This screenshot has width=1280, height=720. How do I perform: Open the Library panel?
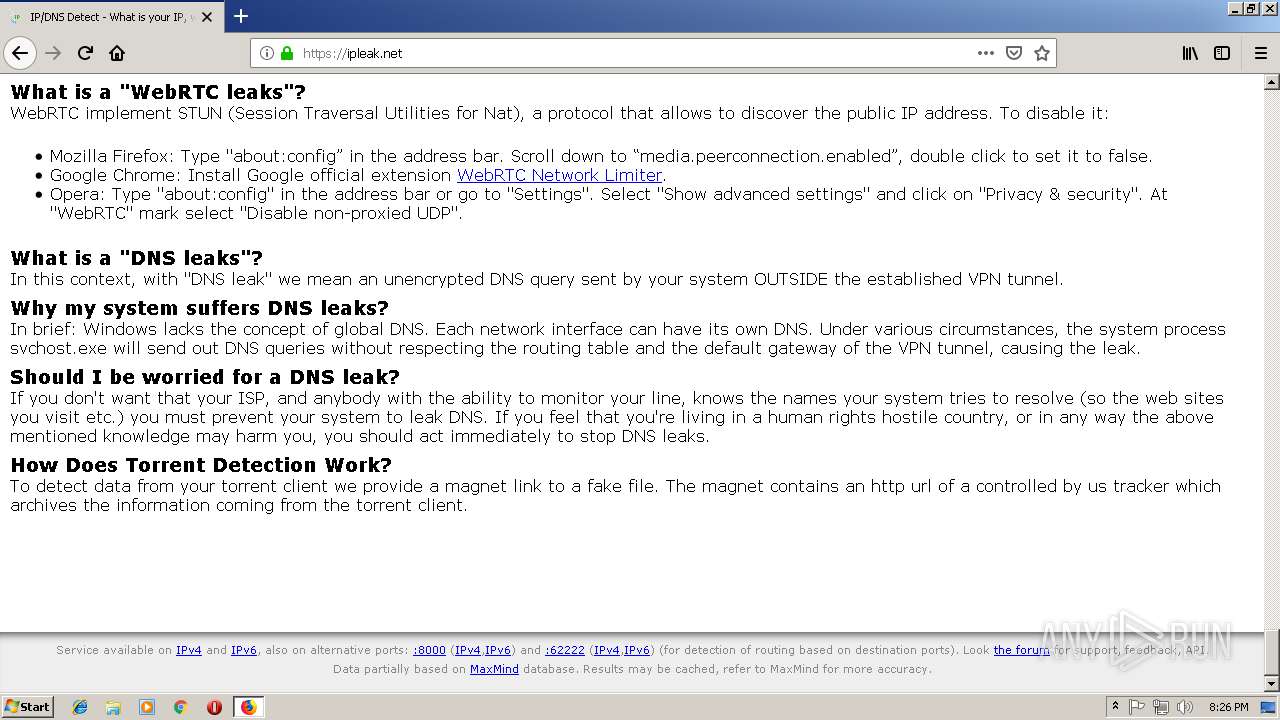pyautogui.click(x=1190, y=53)
